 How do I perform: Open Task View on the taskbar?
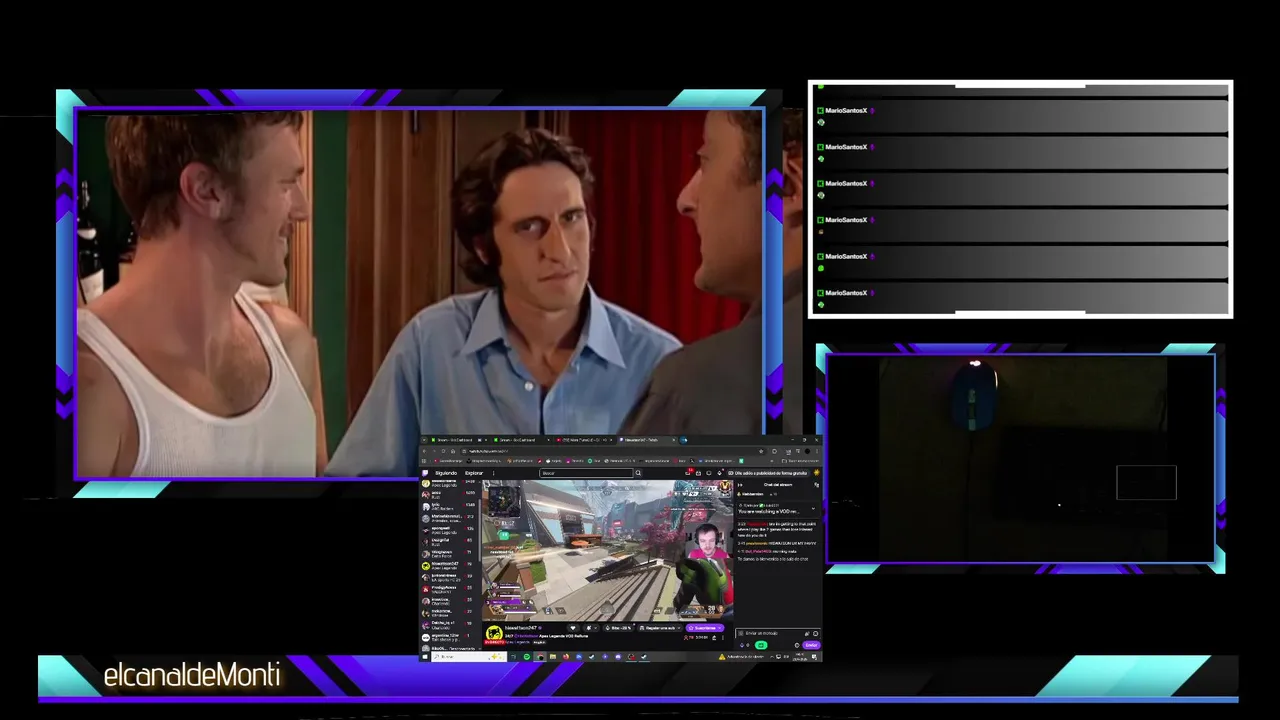pyautogui.click(x=513, y=657)
